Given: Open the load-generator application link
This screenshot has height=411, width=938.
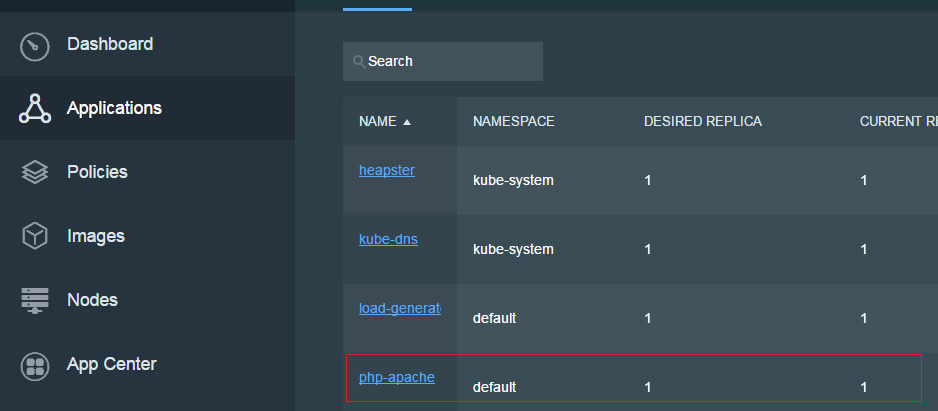Looking at the screenshot, I should (x=400, y=309).
